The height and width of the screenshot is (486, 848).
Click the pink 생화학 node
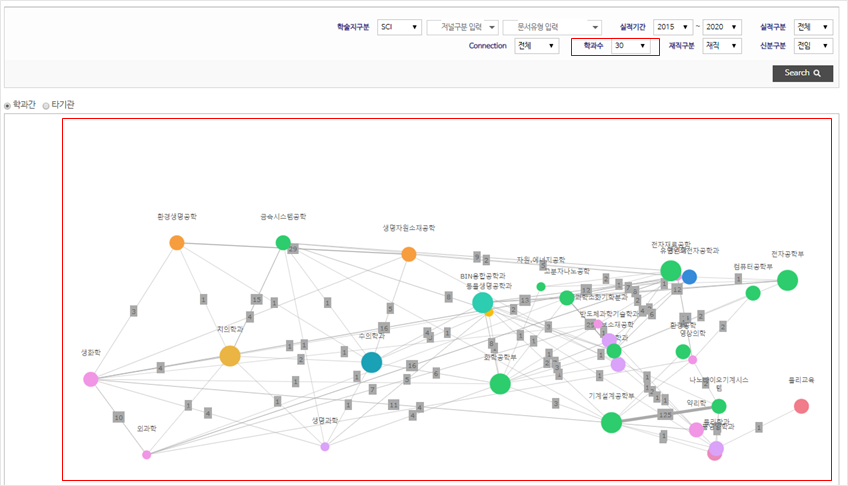[91, 379]
